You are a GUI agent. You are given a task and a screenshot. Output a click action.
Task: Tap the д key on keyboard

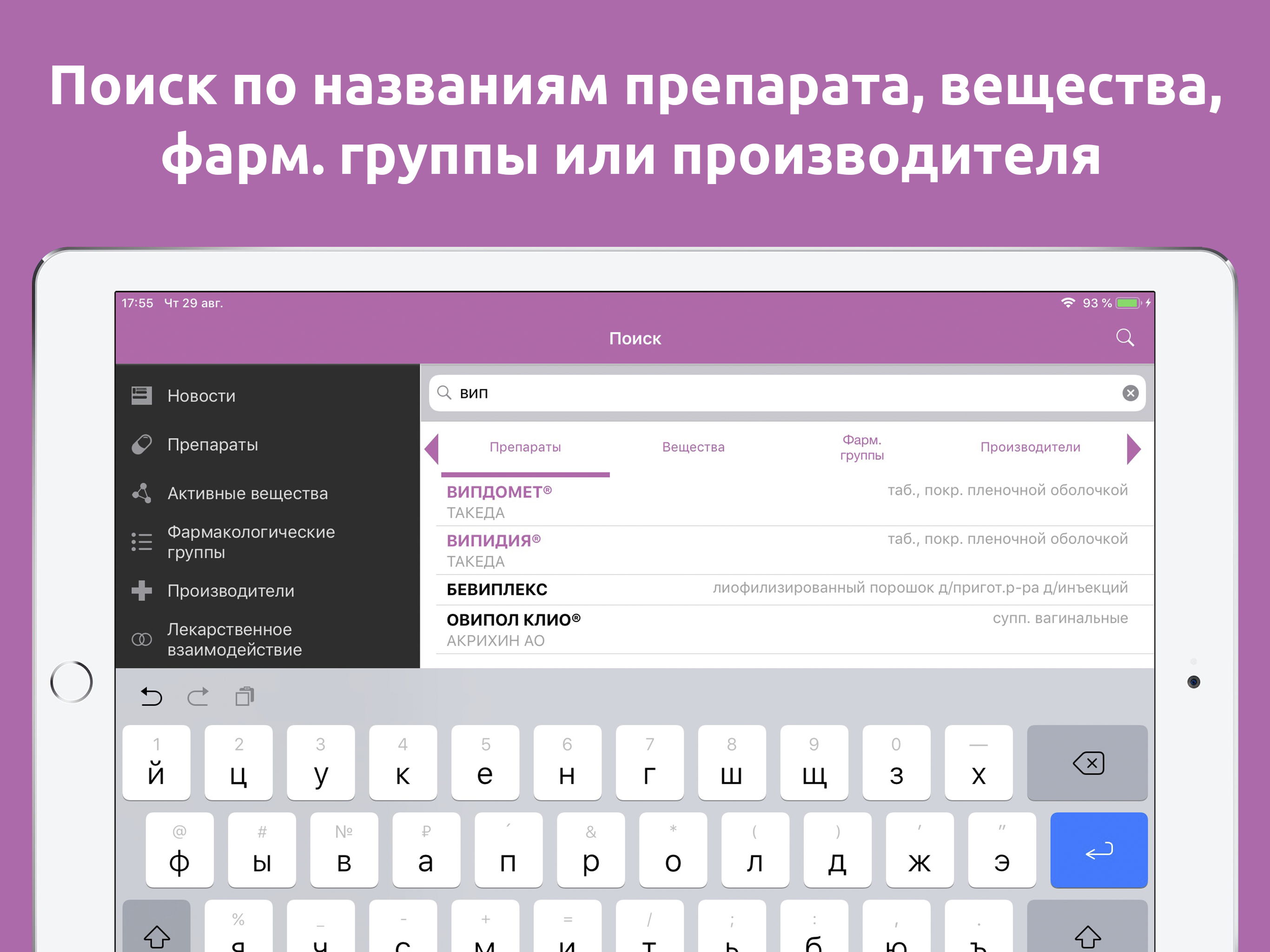(x=837, y=850)
